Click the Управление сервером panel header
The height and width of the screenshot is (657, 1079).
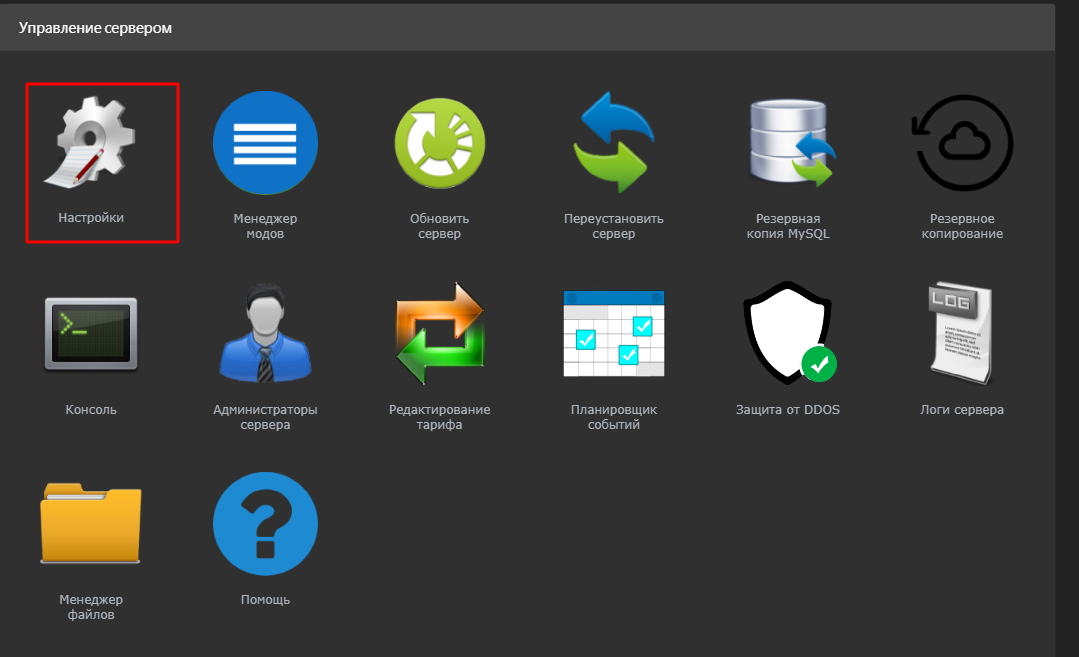click(527, 28)
